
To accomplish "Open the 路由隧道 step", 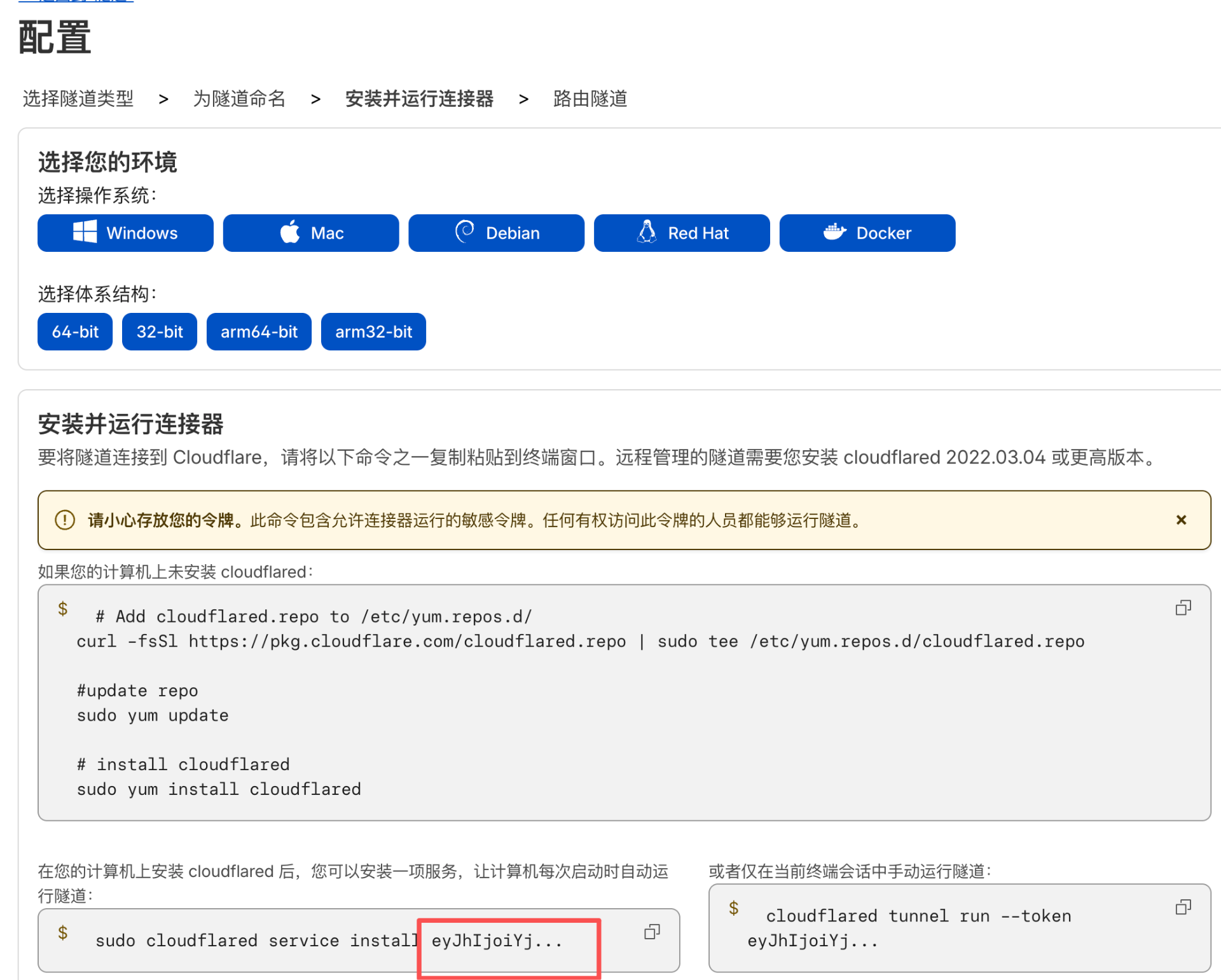I will click(590, 99).
